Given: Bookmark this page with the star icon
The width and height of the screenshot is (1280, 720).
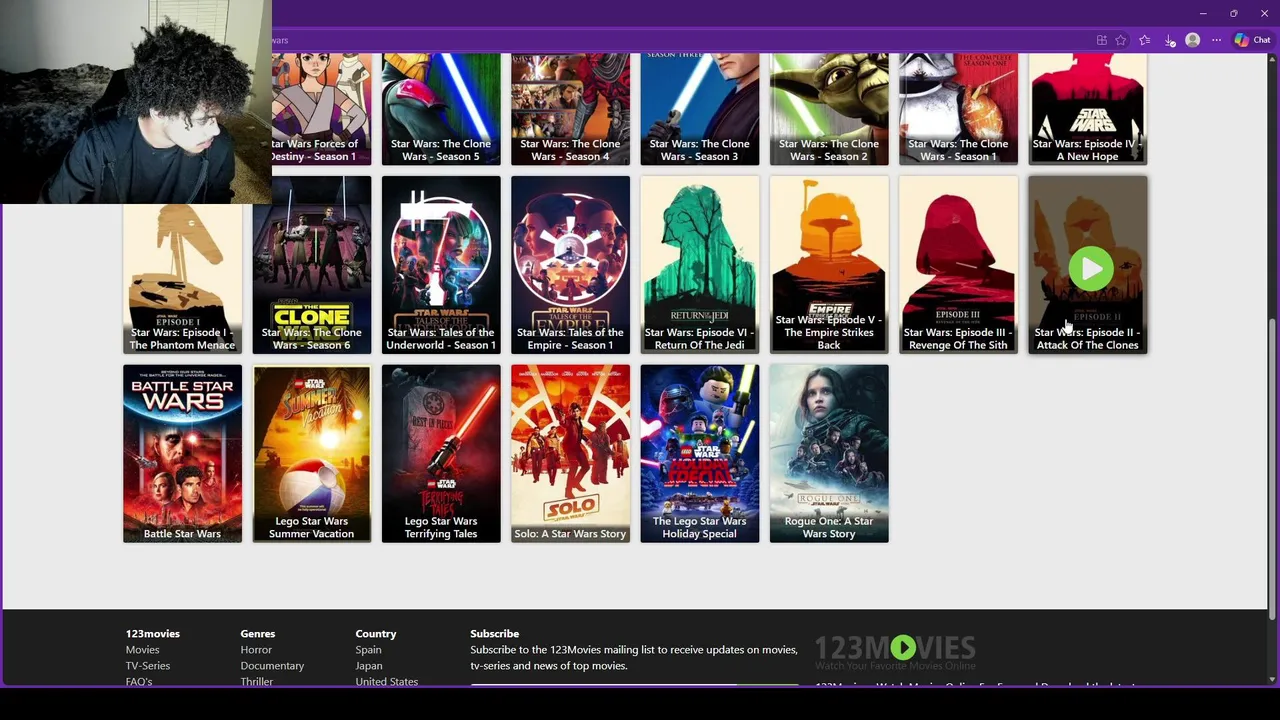Looking at the screenshot, I should click(1121, 40).
